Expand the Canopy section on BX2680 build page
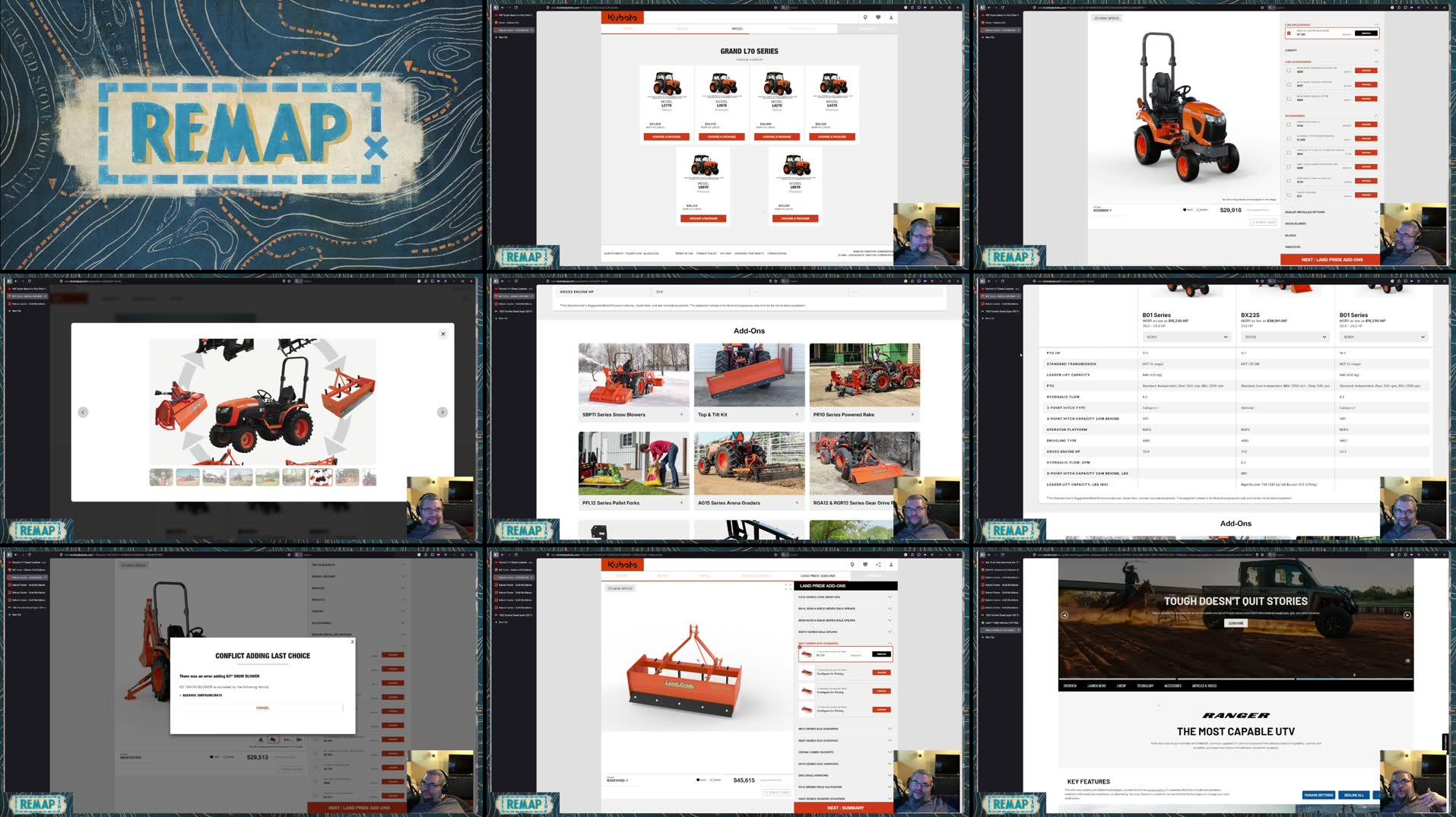Image resolution: width=1456 pixels, height=817 pixels. [x=1331, y=50]
